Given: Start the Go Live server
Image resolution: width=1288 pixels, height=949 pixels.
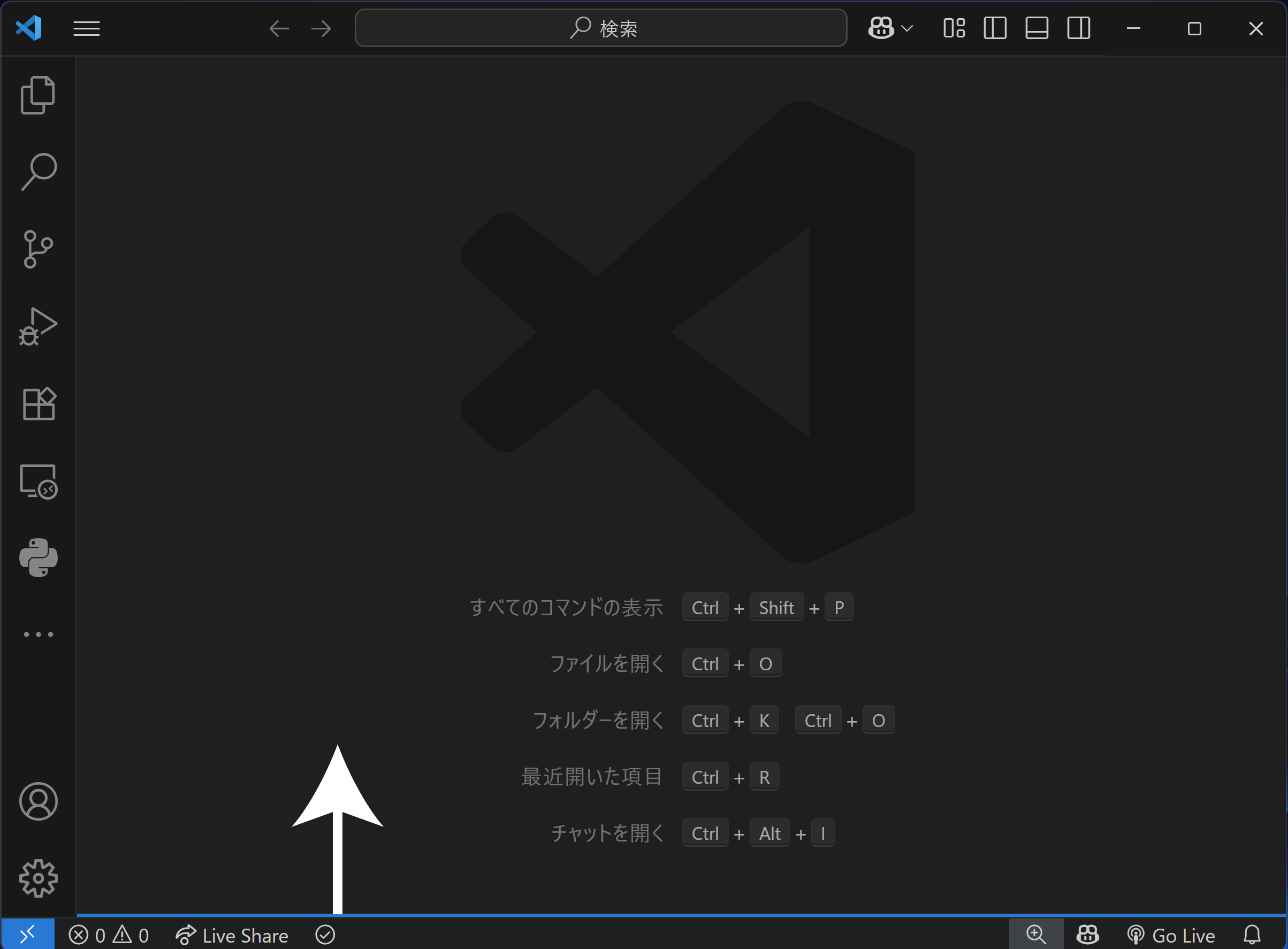Looking at the screenshot, I should (x=1171, y=935).
